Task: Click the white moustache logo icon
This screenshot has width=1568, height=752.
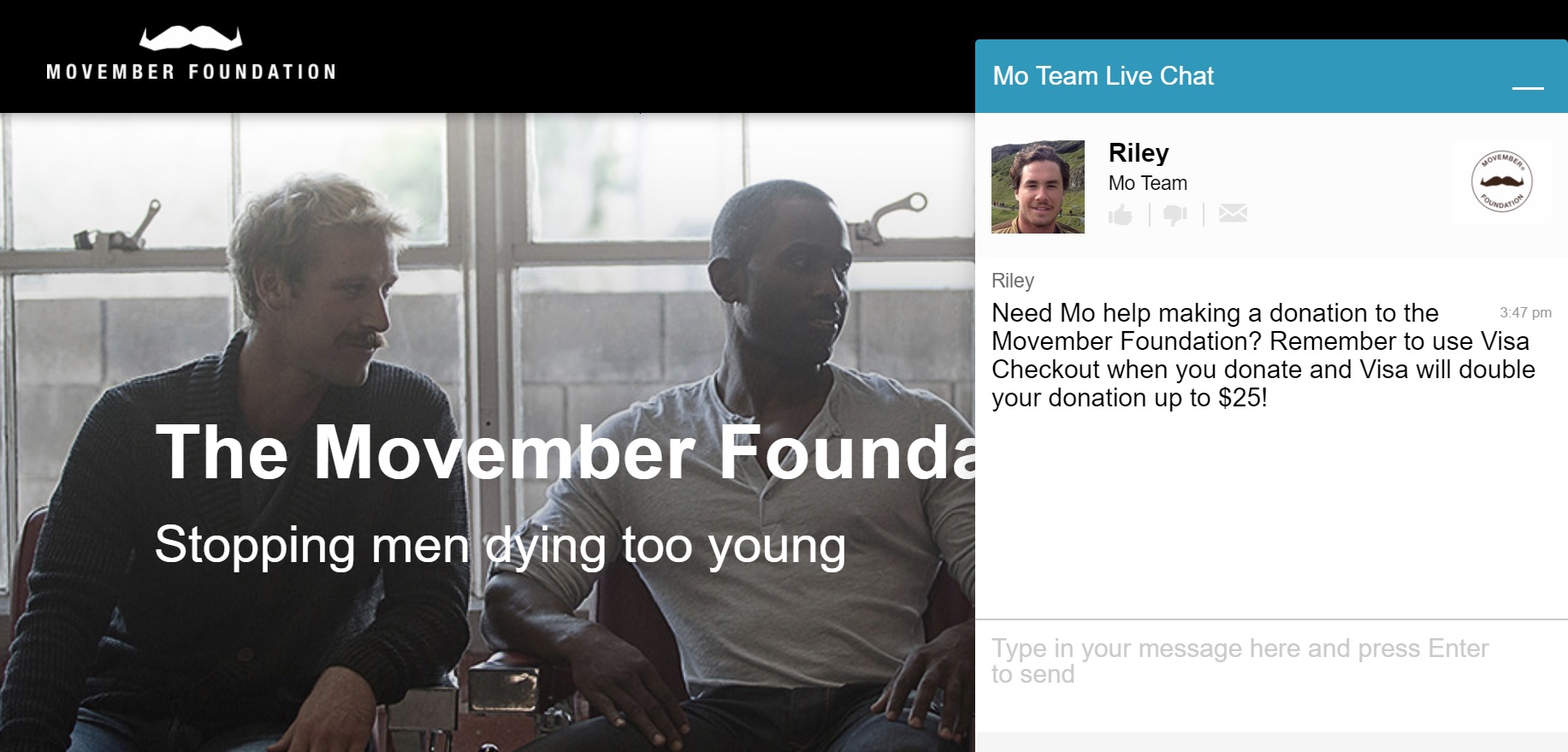Action: (x=191, y=38)
